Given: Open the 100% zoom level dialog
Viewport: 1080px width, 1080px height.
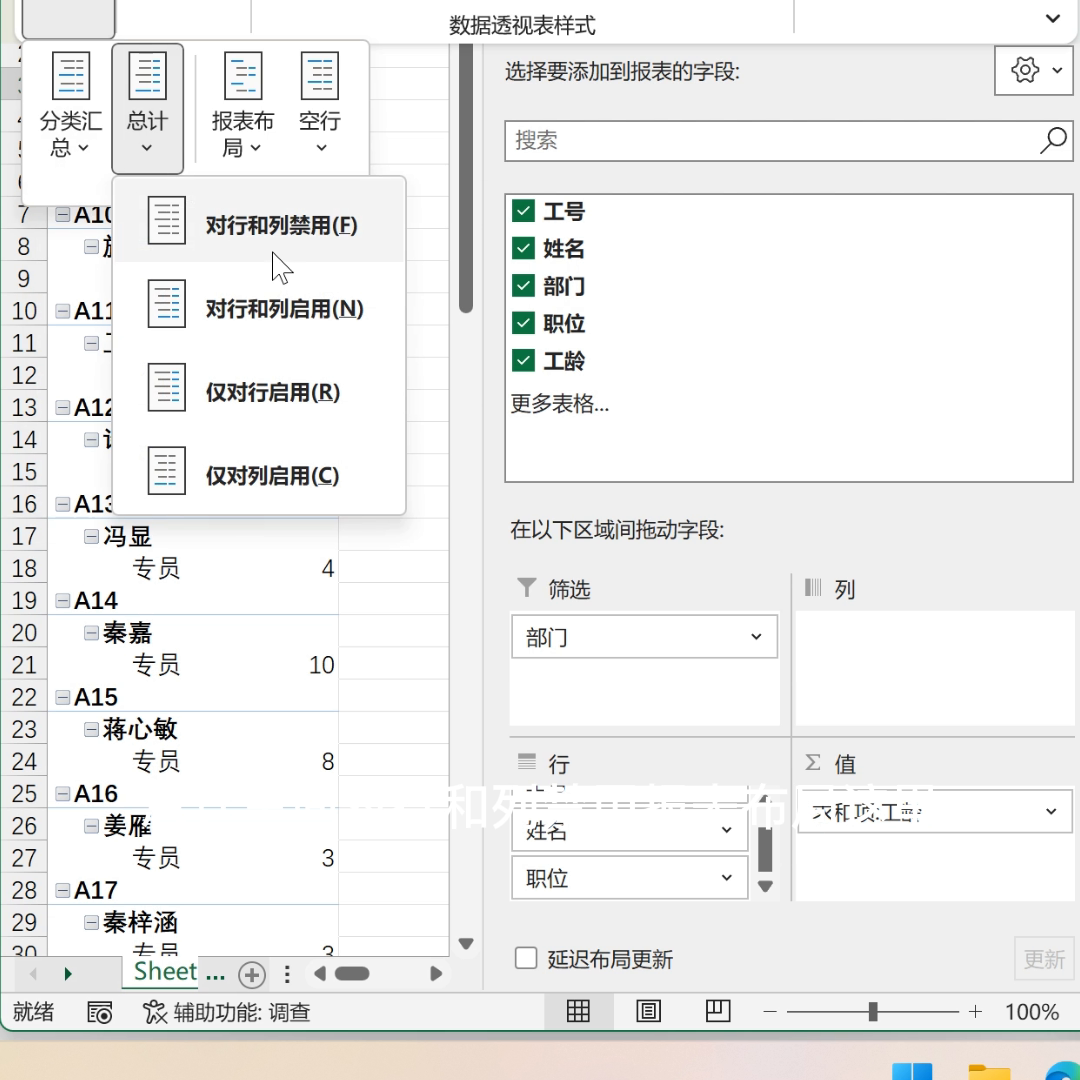Looking at the screenshot, I should (x=1031, y=1012).
